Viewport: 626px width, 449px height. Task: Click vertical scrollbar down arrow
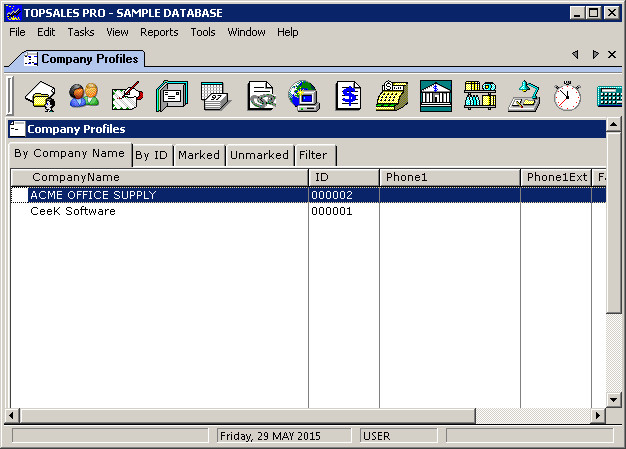[613, 399]
